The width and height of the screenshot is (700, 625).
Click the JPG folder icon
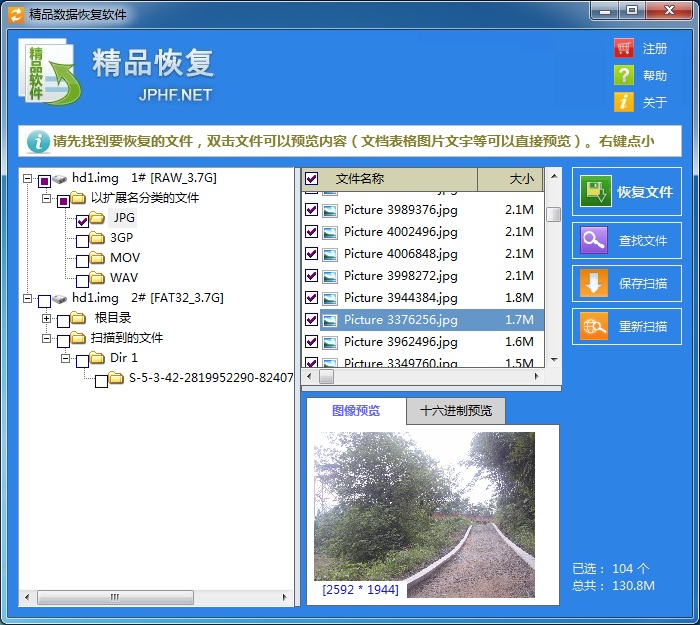click(x=97, y=218)
